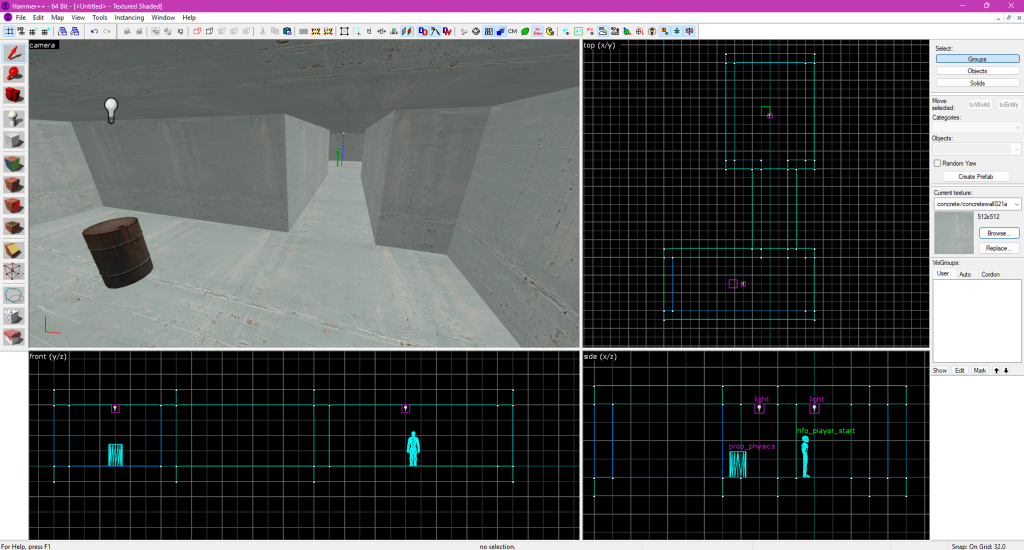1024x550 pixels.
Task: Choose the Vertex manipulation tool
Action: pos(14,272)
